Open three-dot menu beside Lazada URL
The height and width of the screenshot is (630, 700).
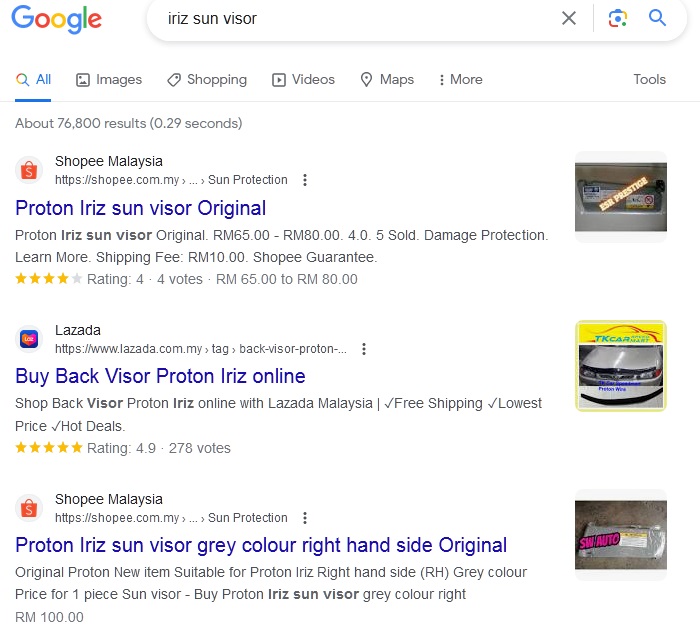[x=364, y=349]
